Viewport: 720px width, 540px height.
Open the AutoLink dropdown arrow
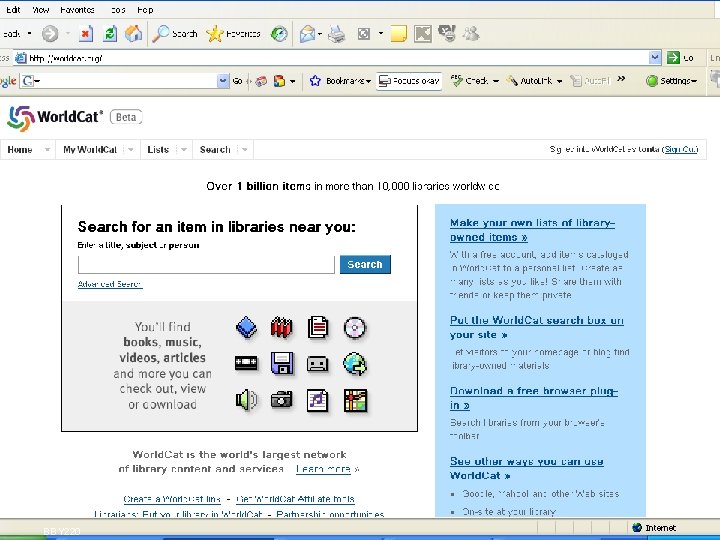(559, 81)
